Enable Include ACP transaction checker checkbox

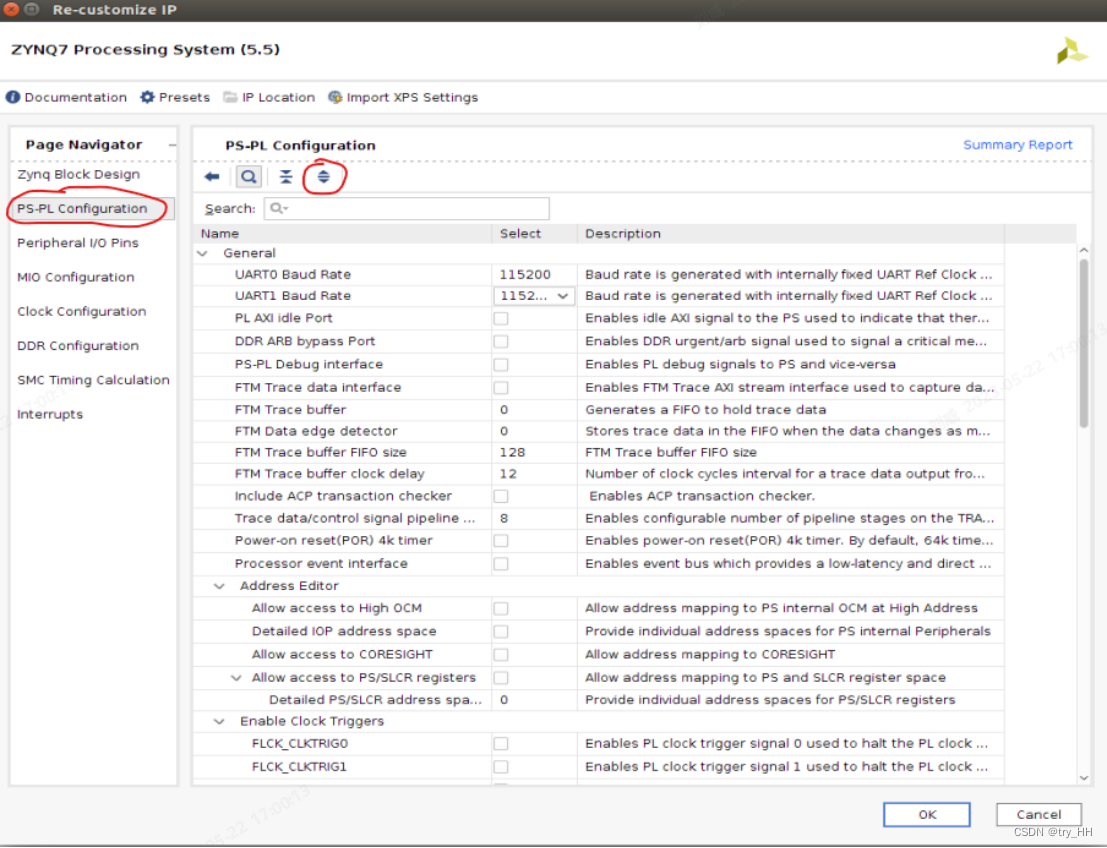[x=501, y=496]
